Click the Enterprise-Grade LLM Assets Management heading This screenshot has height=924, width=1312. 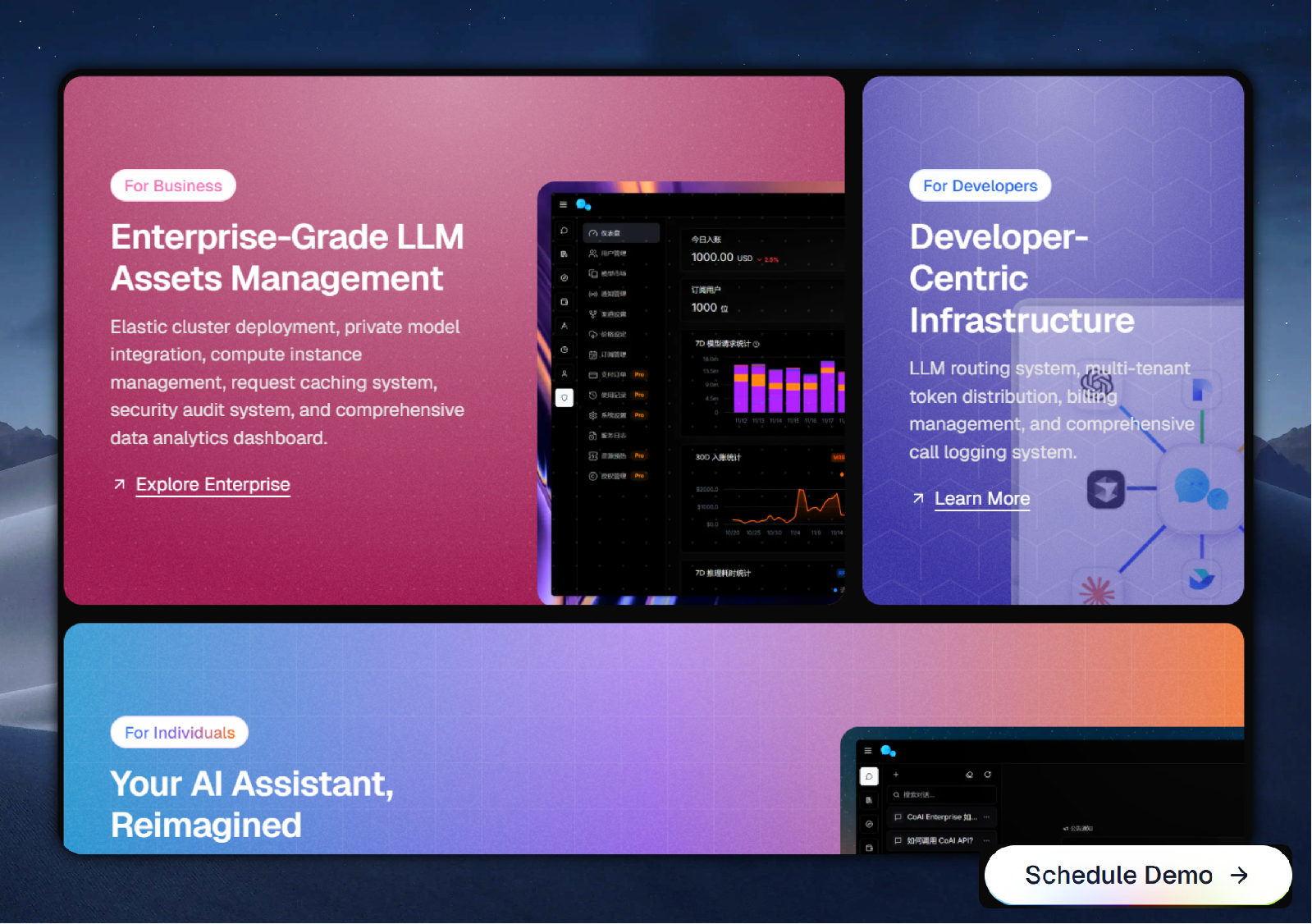click(287, 258)
